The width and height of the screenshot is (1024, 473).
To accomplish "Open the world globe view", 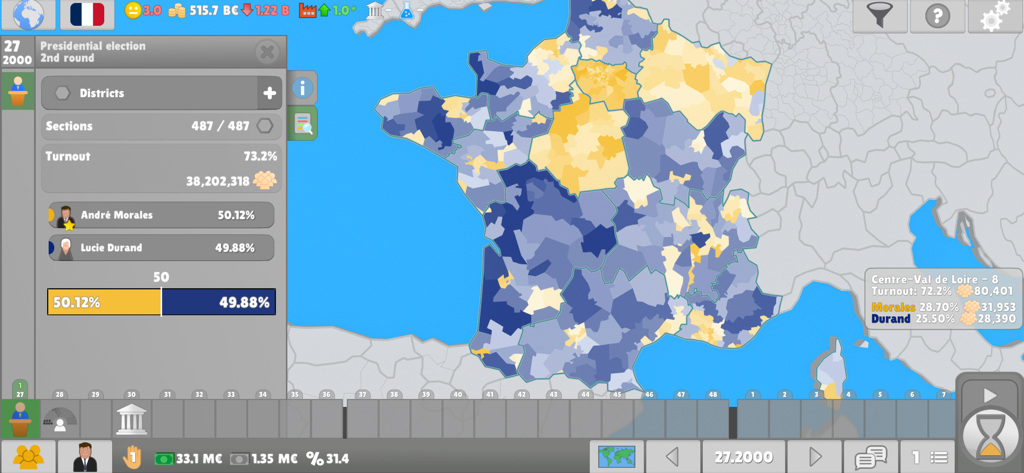I will [x=28, y=14].
